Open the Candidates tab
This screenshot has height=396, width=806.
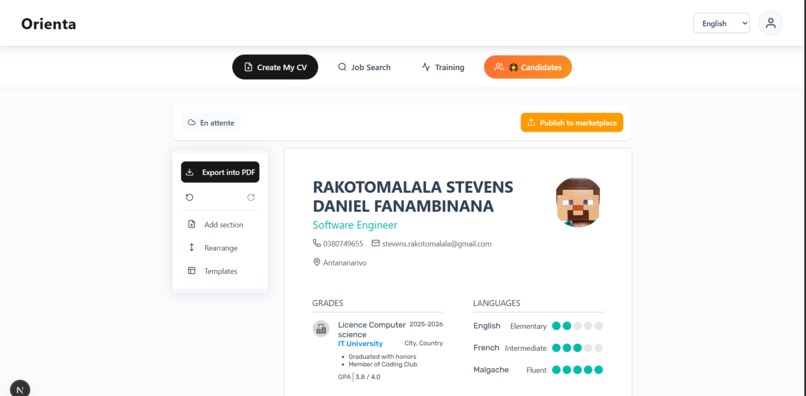527,67
